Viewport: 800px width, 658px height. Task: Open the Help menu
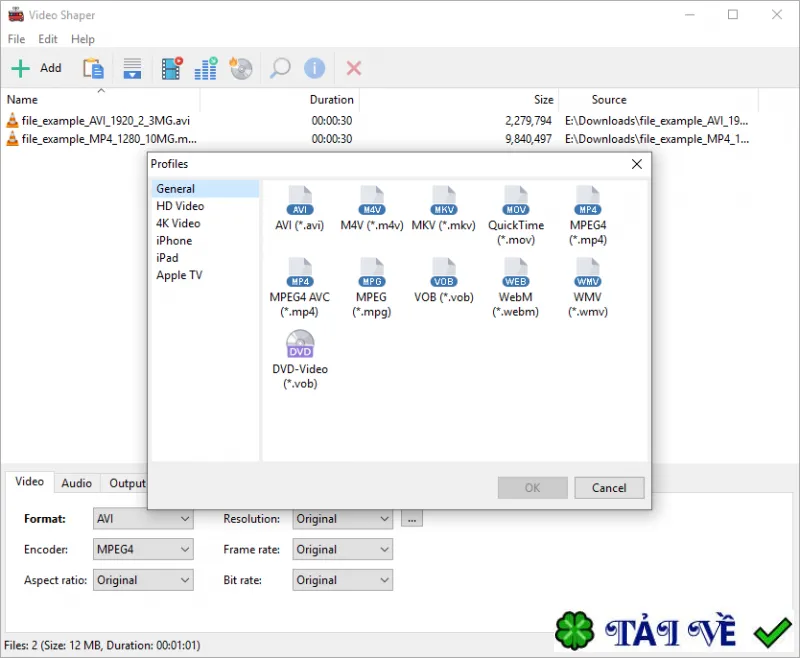(x=83, y=39)
